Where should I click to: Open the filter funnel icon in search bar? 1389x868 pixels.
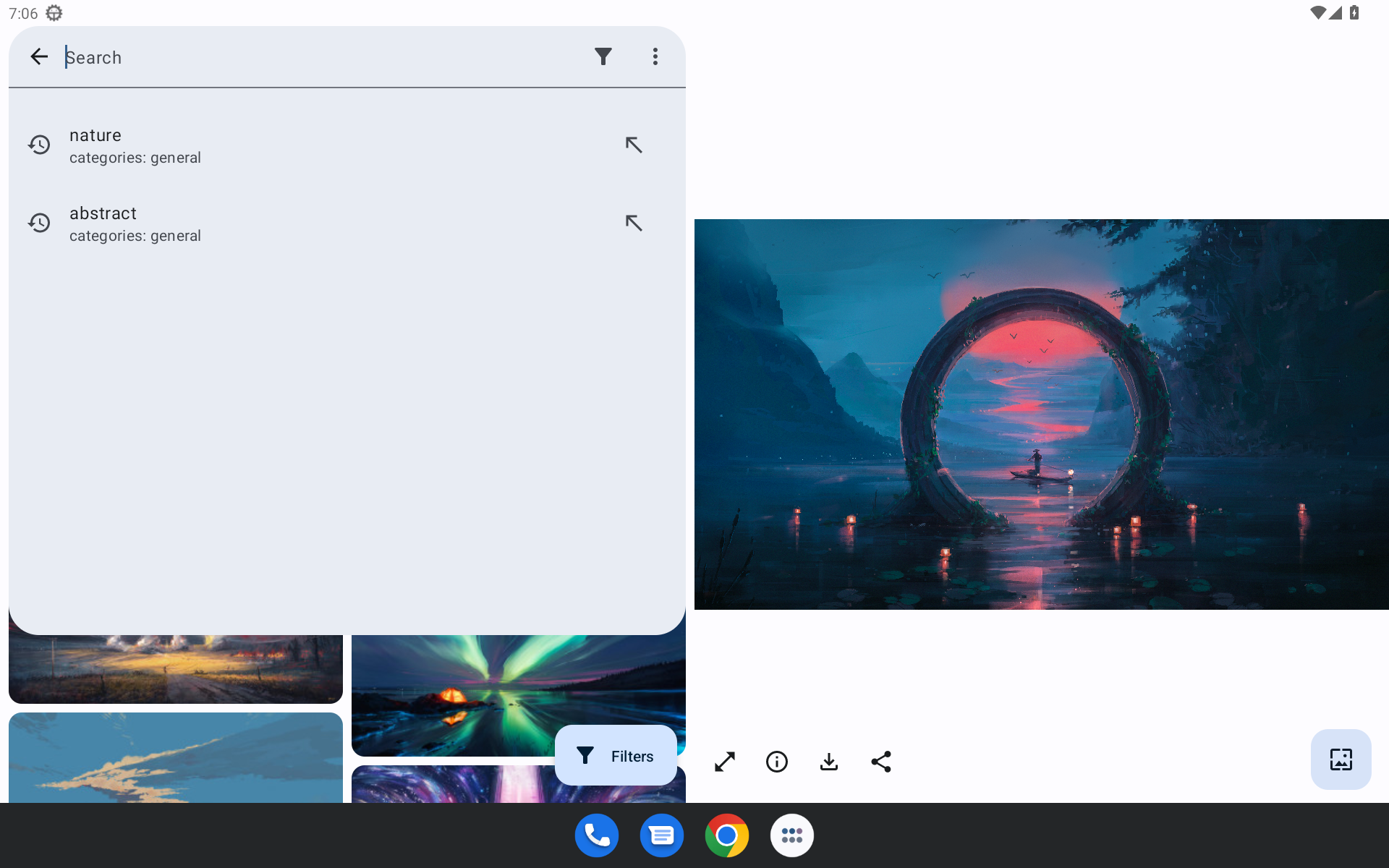coord(603,56)
